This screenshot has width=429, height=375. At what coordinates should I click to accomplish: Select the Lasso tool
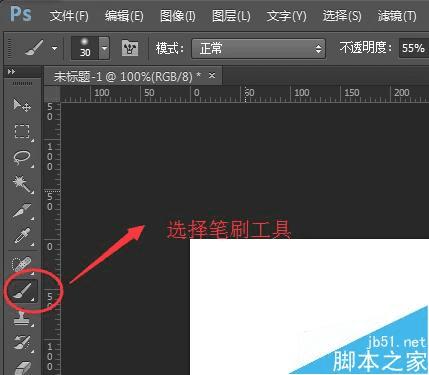[x=22, y=158]
